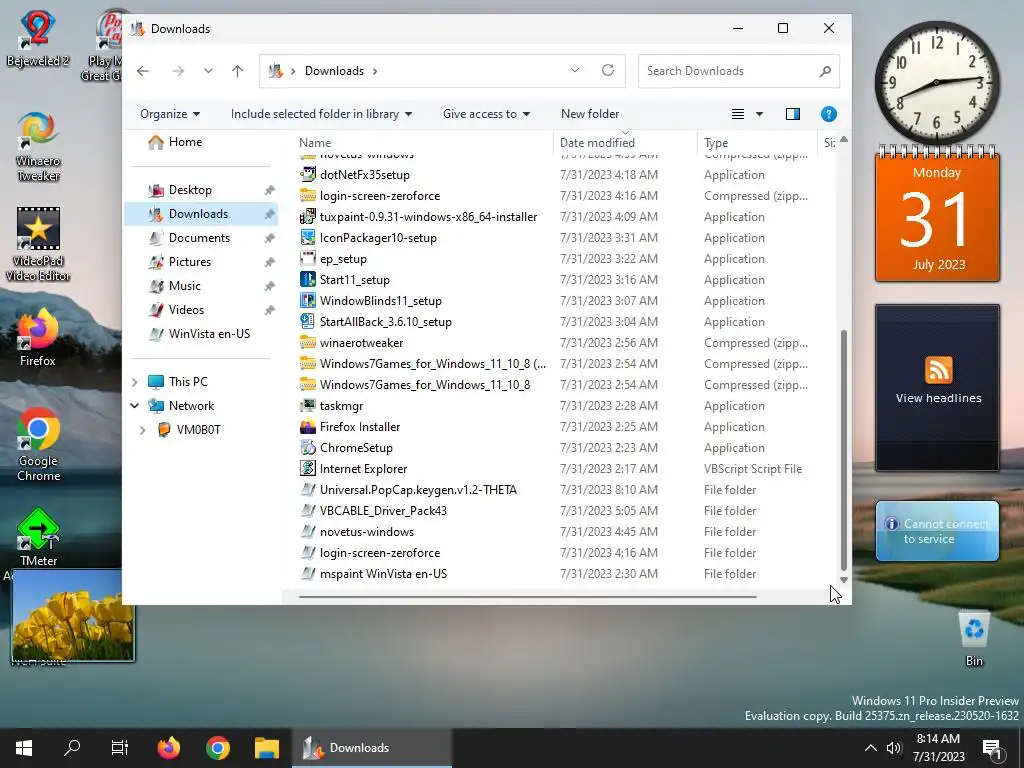Open recent locations dropdown chevron
The image size is (1024, 768).
208,71
